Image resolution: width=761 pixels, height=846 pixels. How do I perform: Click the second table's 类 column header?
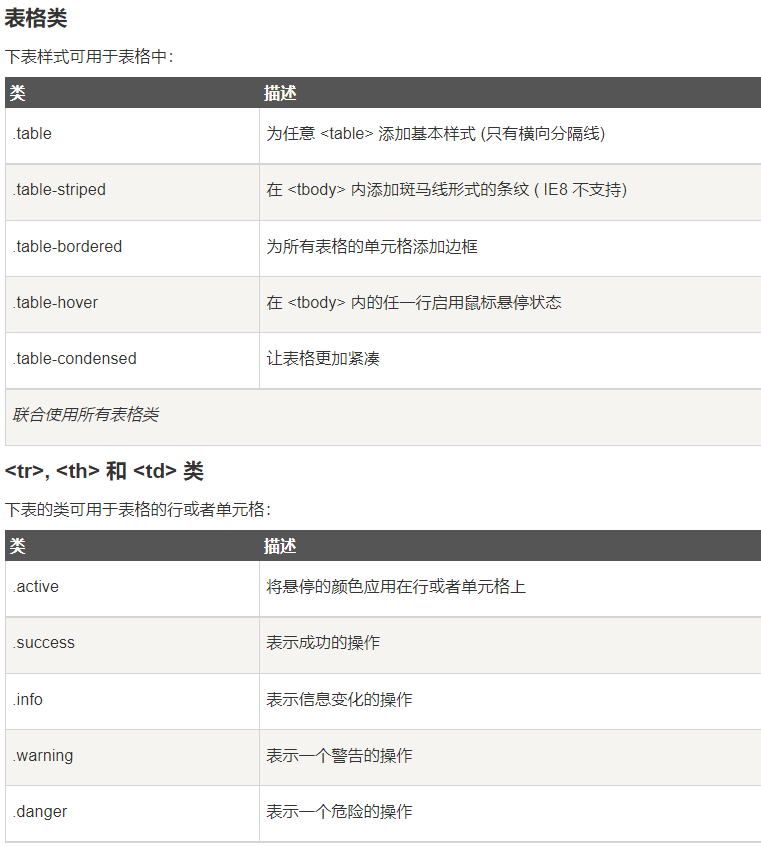coord(17,546)
